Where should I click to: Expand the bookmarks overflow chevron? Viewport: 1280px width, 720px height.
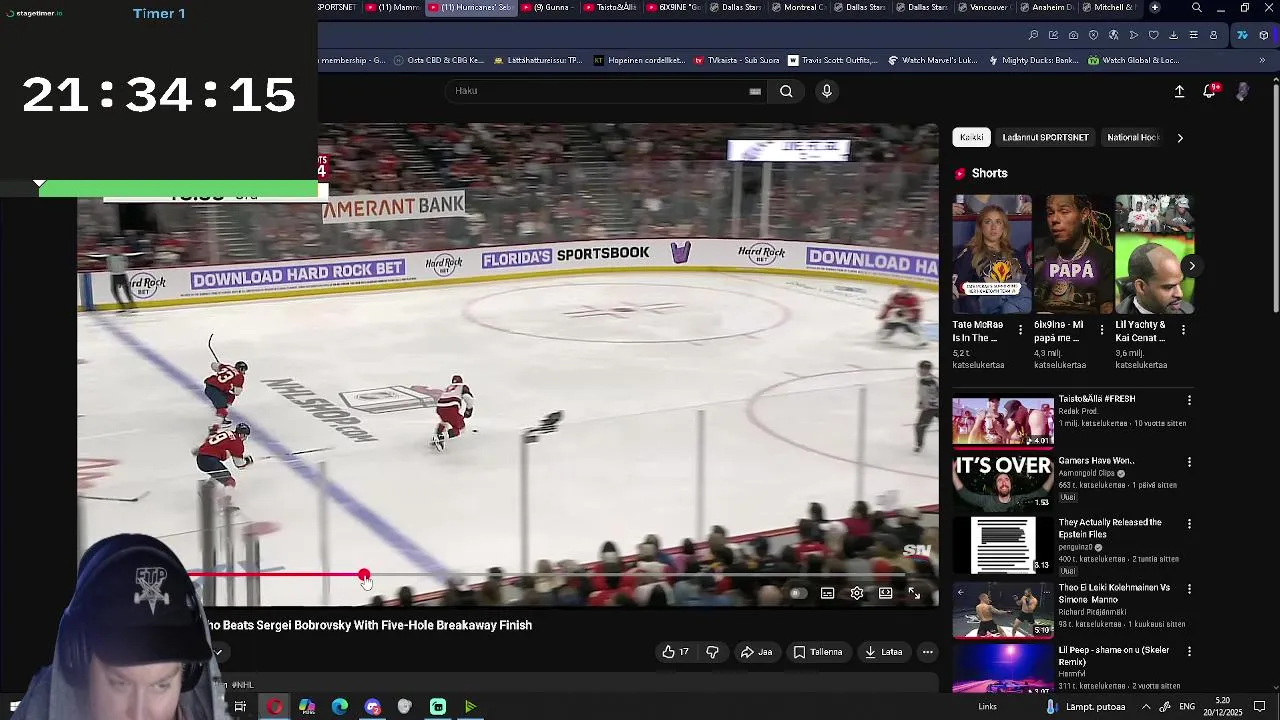click(x=1262, y=60)
